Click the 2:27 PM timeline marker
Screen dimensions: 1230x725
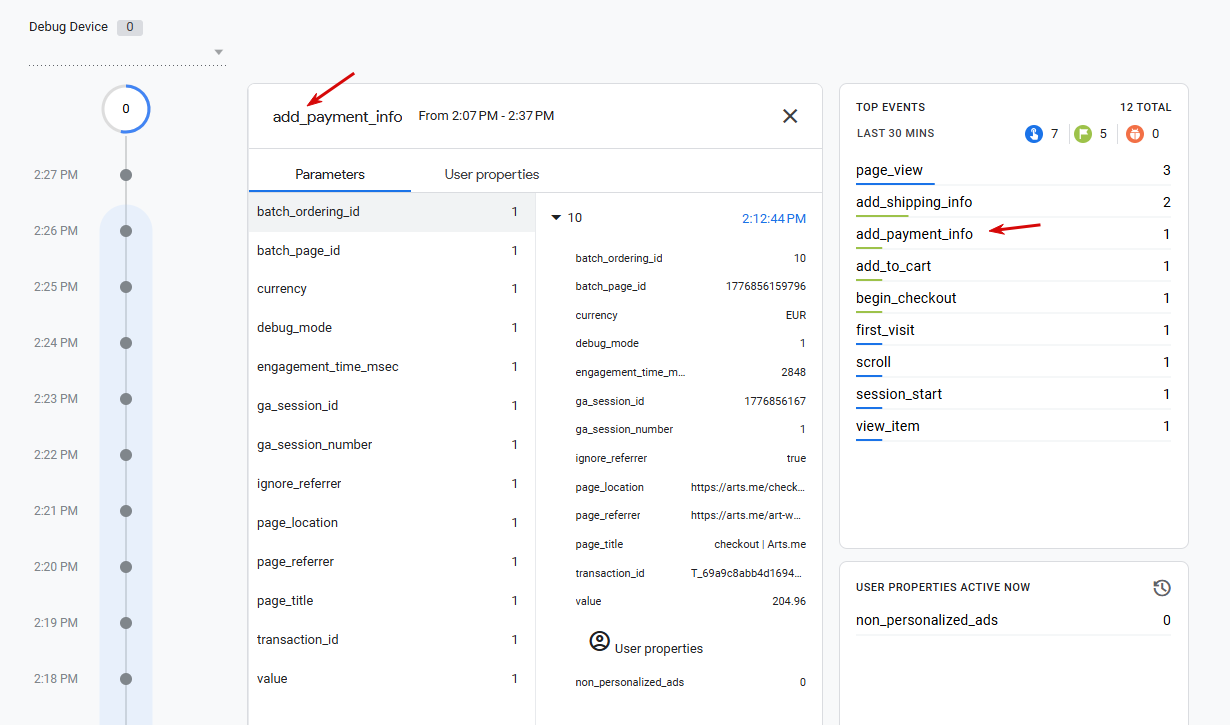126,175
